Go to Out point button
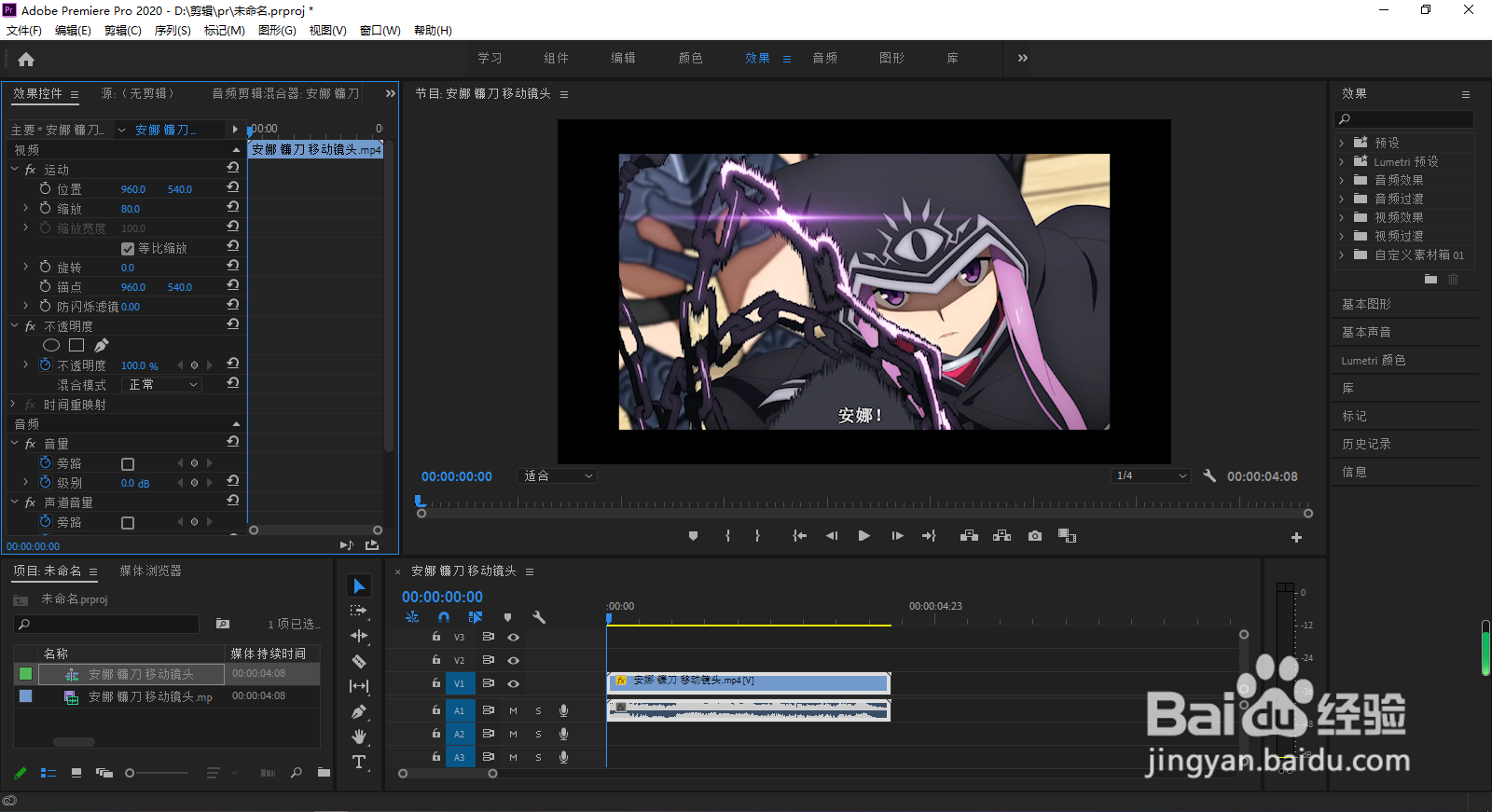Screen dimensions: 1492x812 [x=929, y=536]
